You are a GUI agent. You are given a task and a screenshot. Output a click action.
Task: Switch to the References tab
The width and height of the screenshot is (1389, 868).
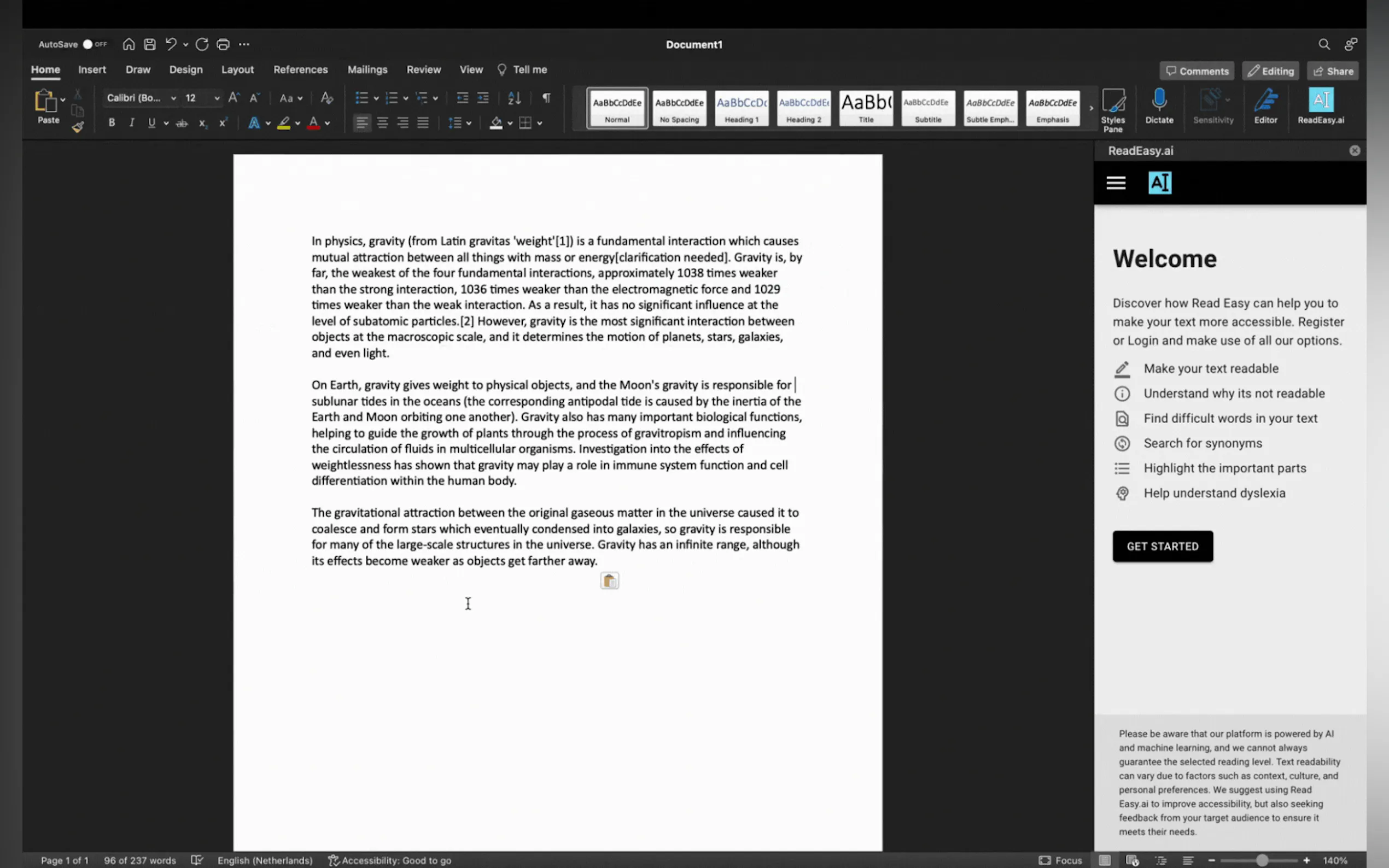300,69
